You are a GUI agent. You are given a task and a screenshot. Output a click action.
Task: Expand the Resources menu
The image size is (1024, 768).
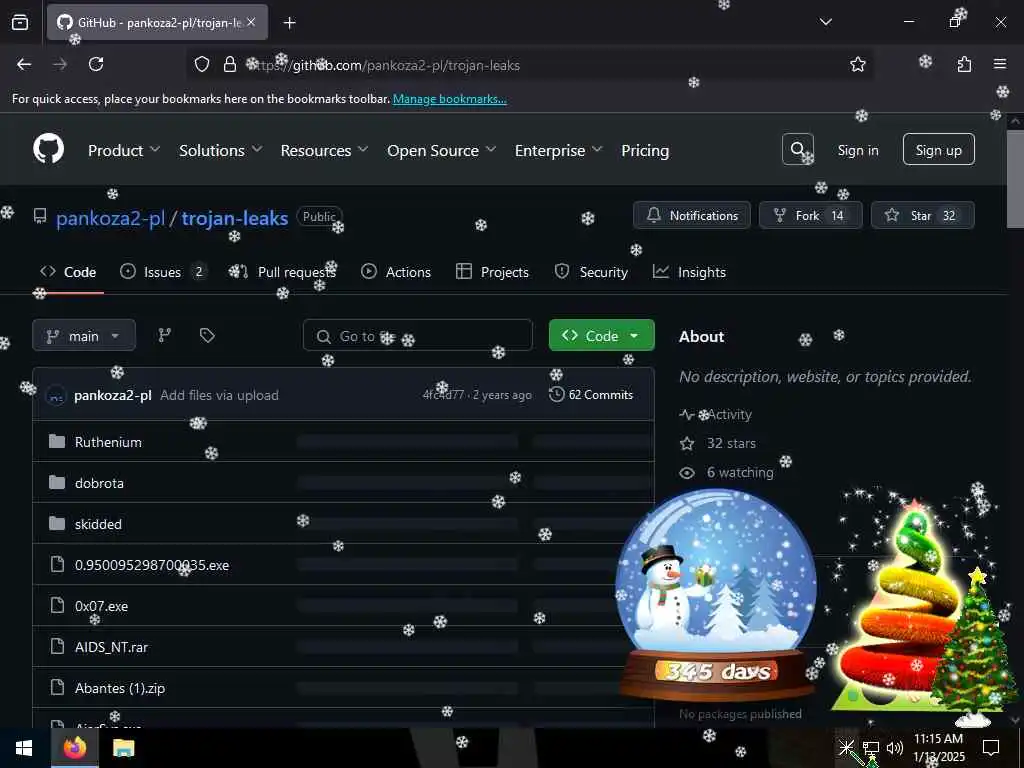pyautogui.click(x=324, y=150)
